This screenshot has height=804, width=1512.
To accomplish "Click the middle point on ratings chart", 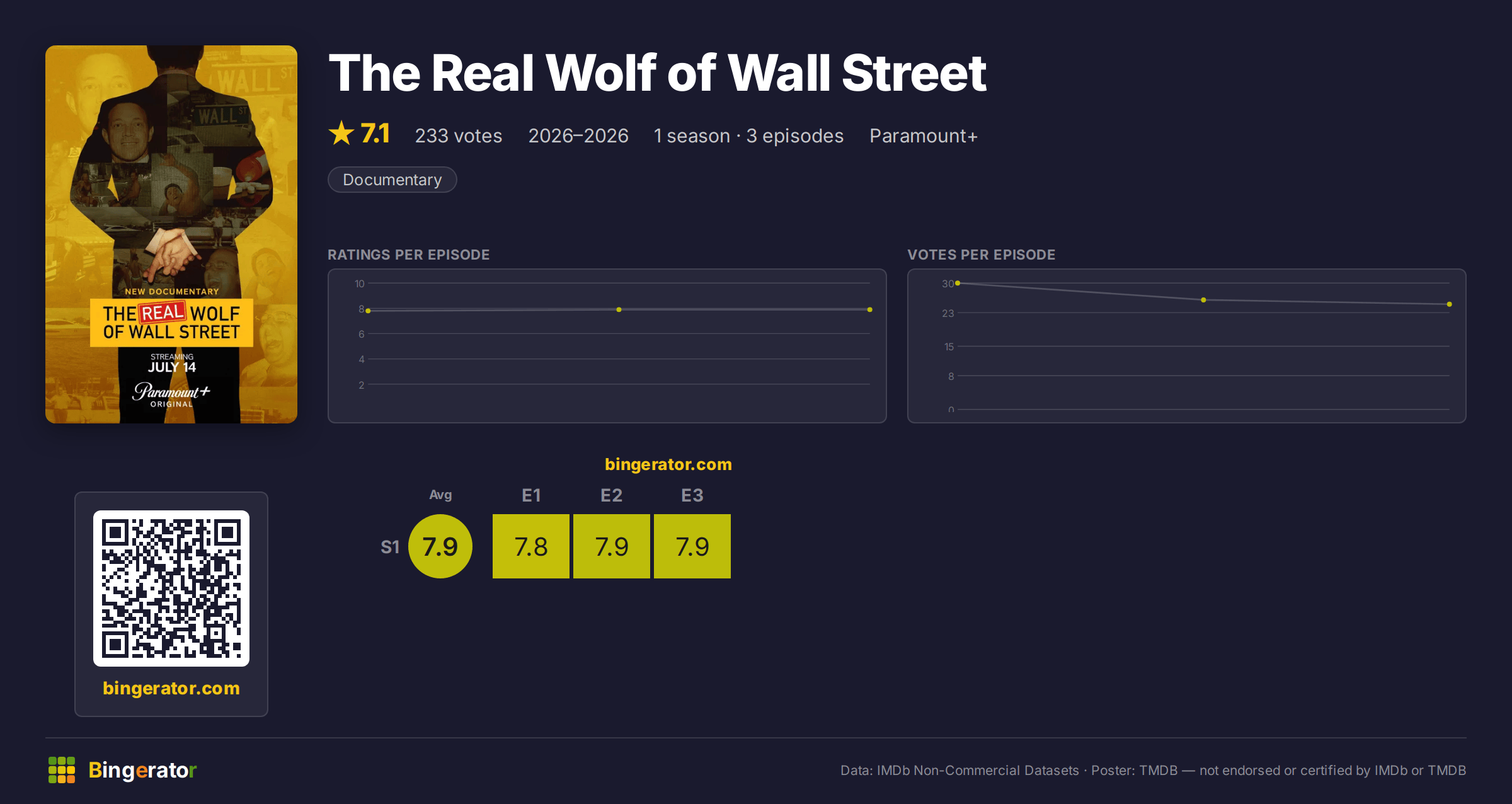I will pyautogui.click(x=619, y=309).
